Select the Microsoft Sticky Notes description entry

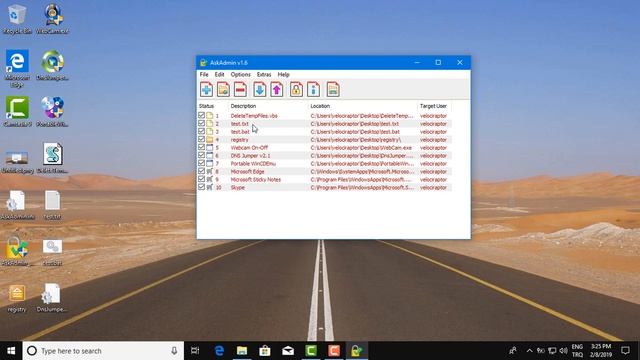pos(256,180)
